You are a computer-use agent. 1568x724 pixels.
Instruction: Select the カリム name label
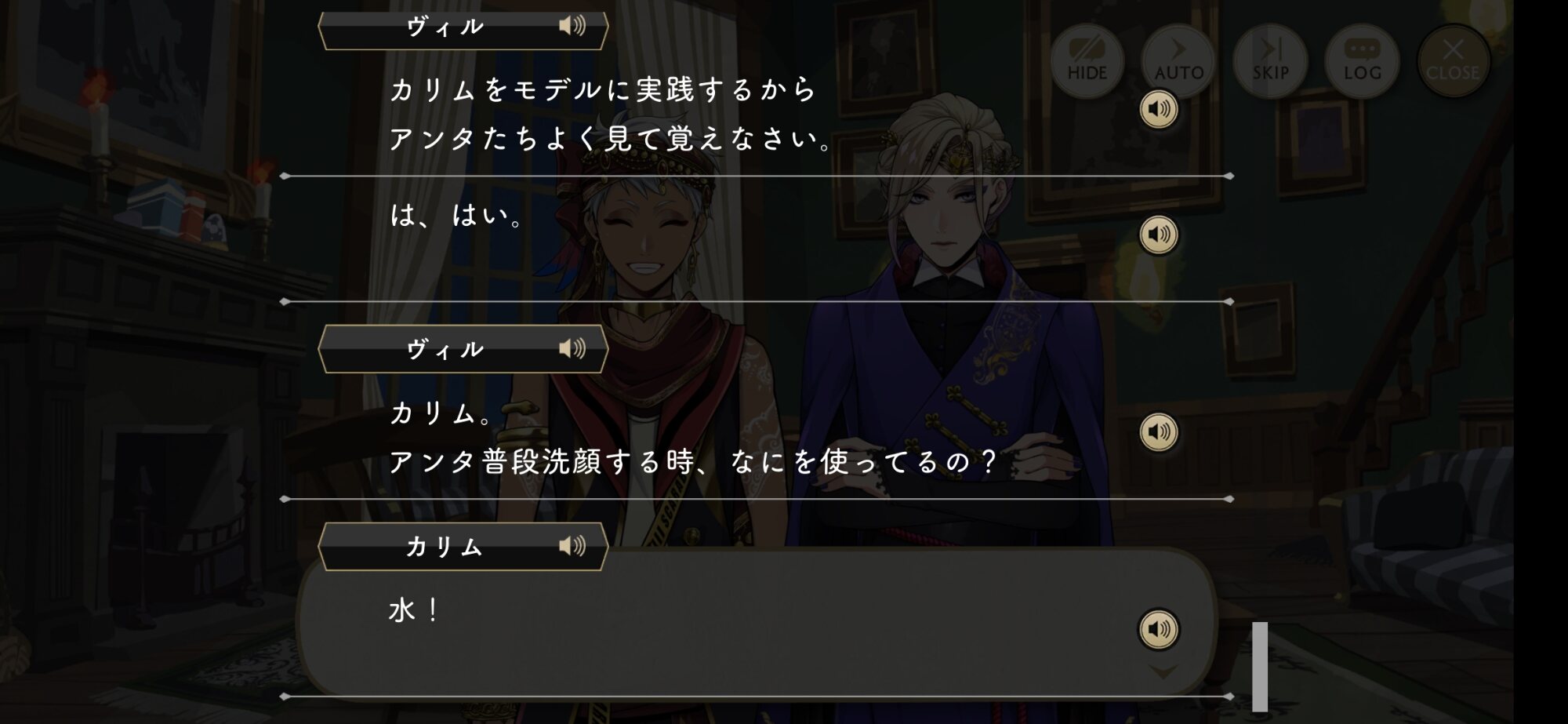coord(444,547)
